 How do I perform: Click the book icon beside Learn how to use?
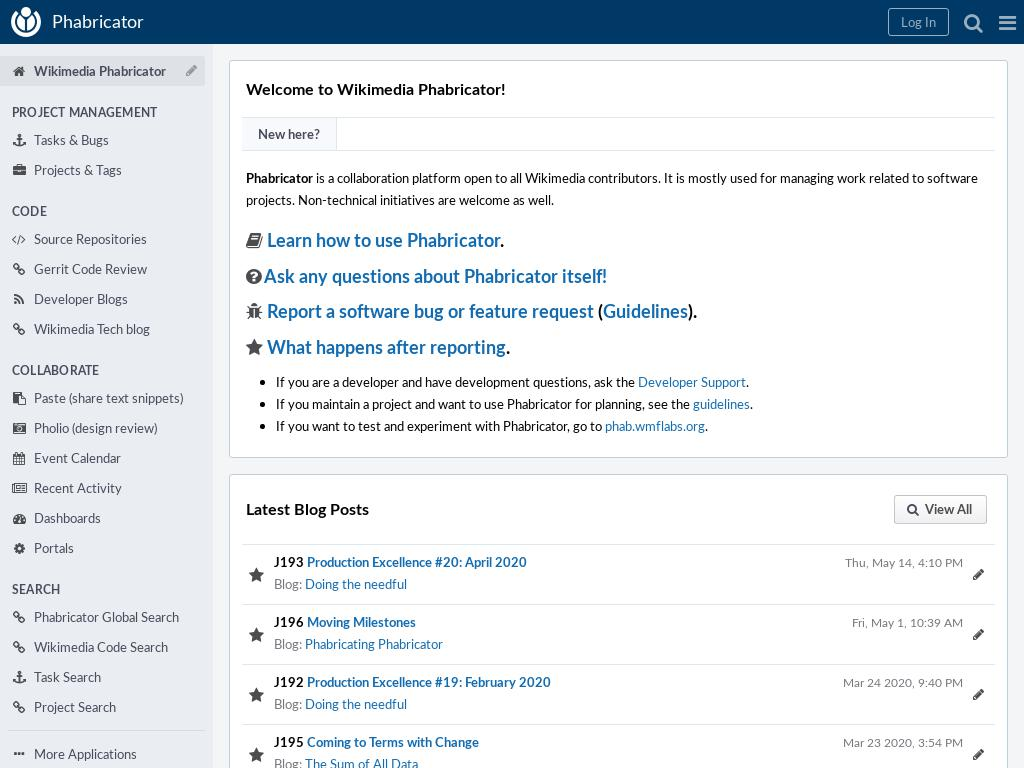pyautogui.click(x=254, y=241)
